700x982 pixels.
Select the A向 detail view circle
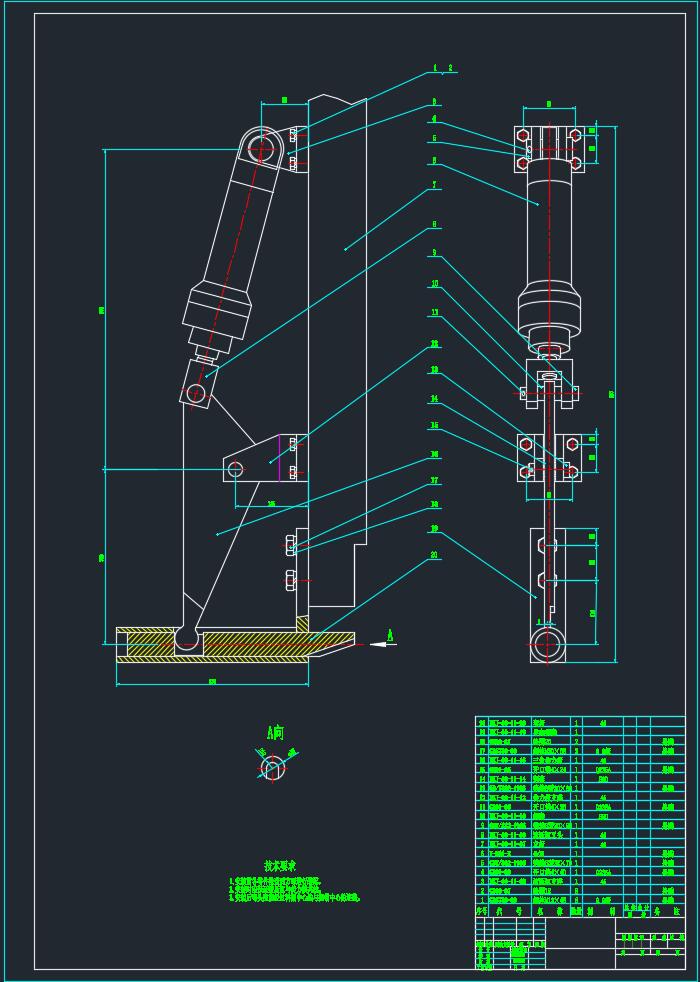coord(272,768)
